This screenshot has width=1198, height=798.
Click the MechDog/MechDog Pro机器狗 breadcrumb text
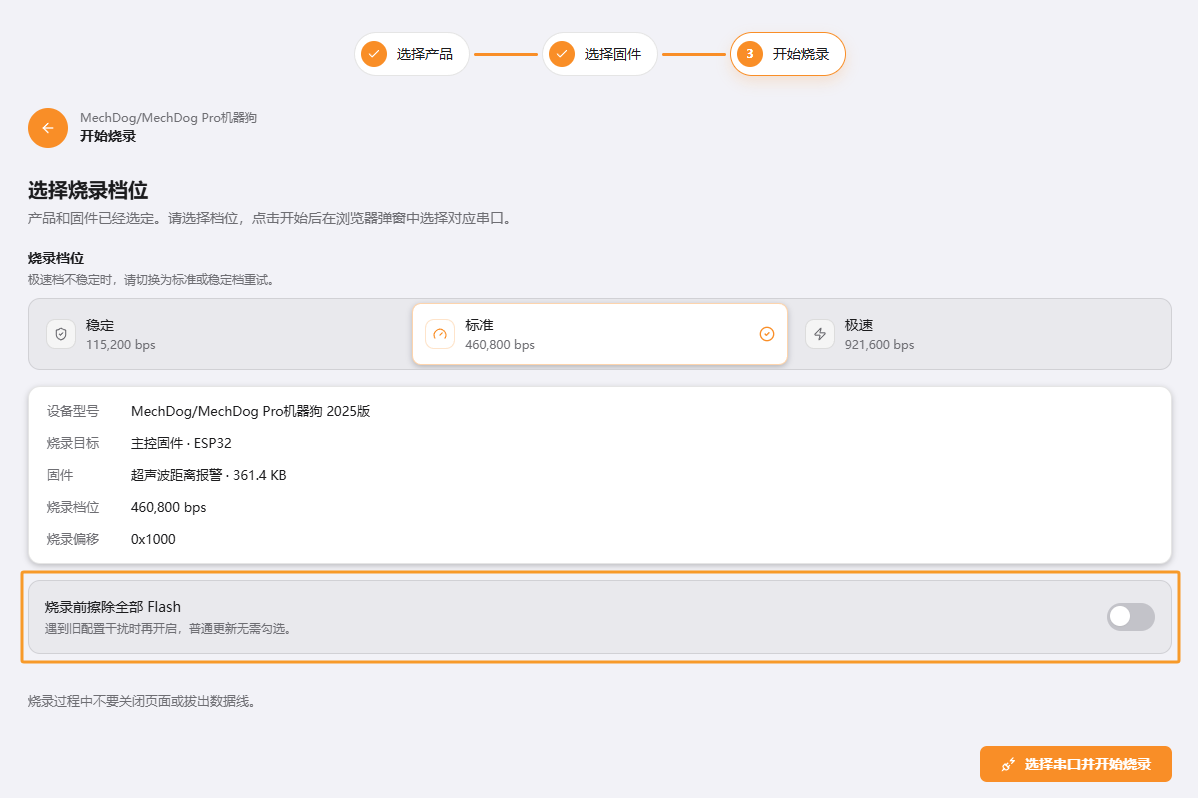[168, 118]
